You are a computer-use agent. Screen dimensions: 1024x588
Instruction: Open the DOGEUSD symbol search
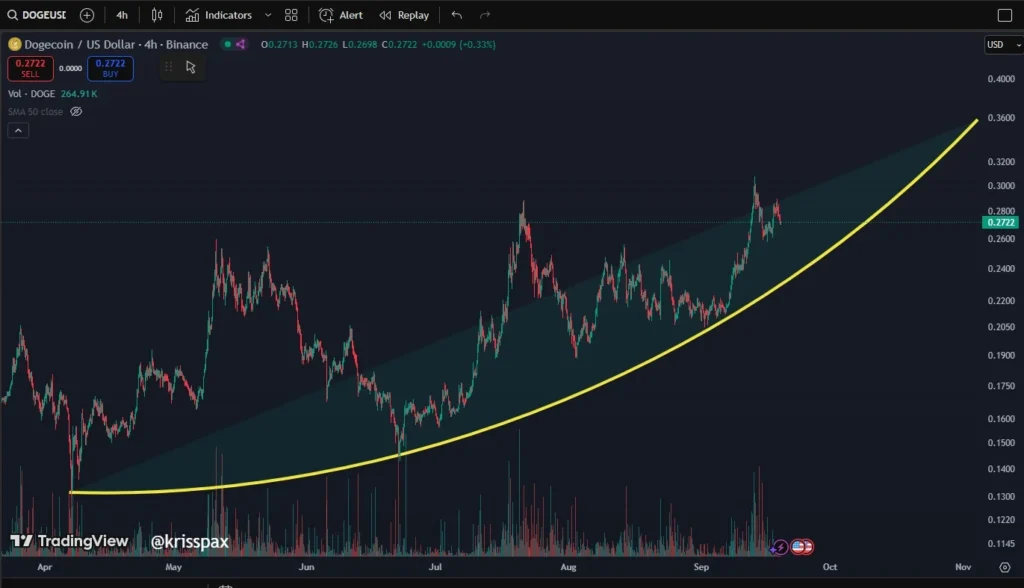click(37, 15)
